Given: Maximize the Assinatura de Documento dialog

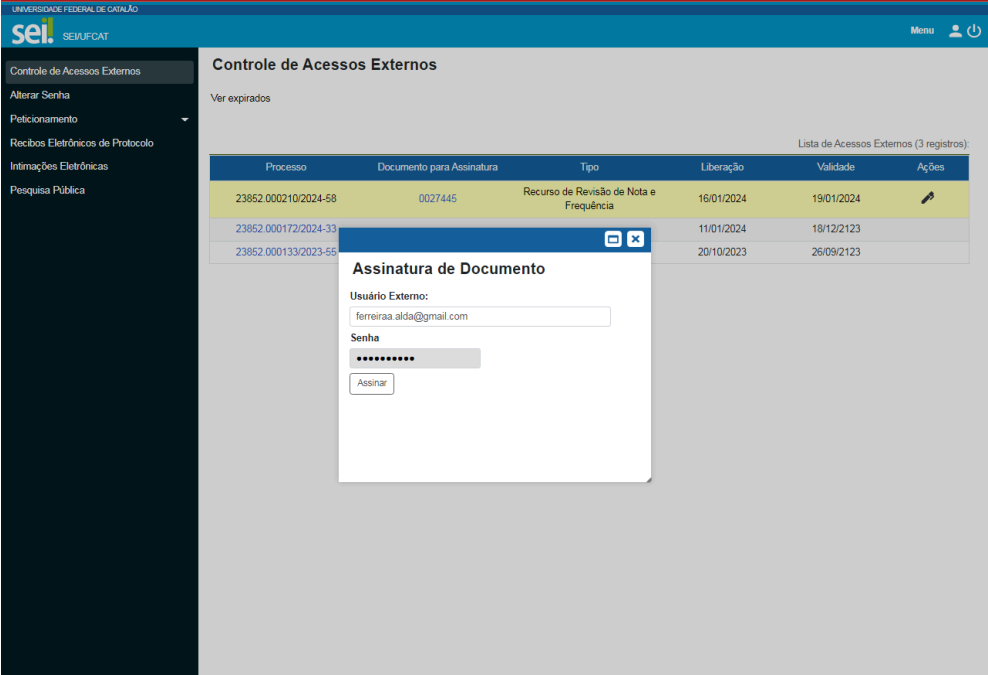Looking at the screenshot, I should point(613,239).
